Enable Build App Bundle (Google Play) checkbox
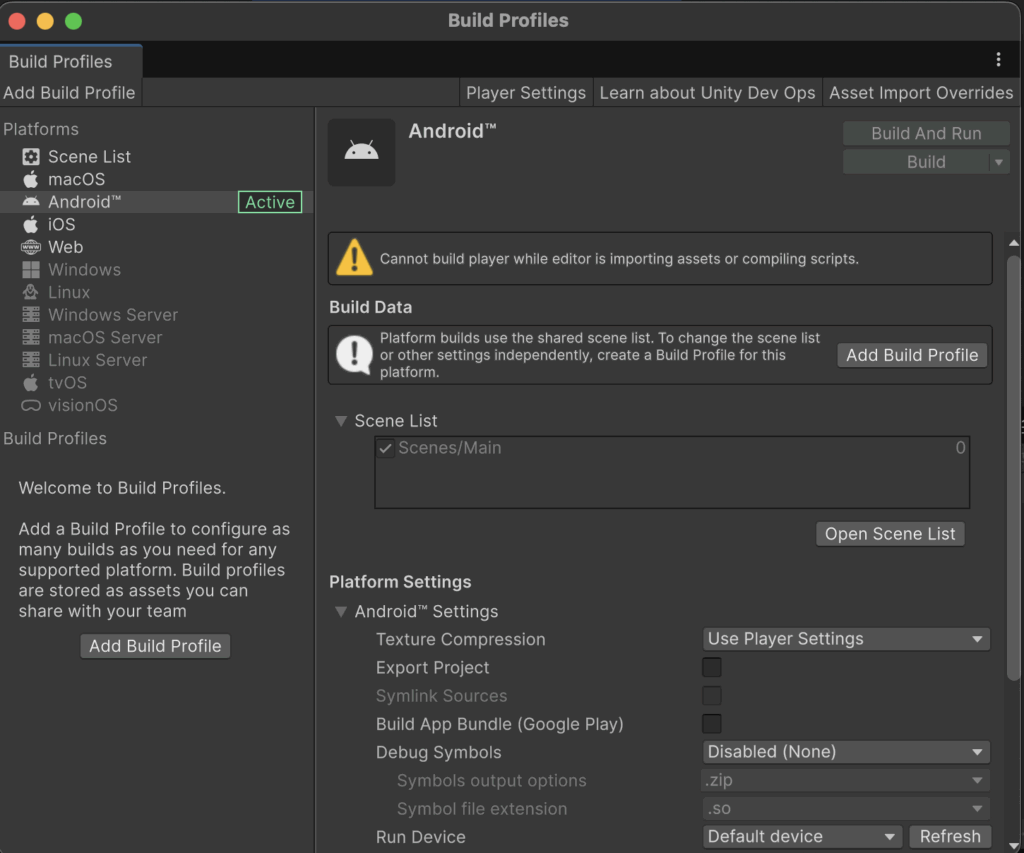The image size is (1024, 853). (x=712, y=724)
